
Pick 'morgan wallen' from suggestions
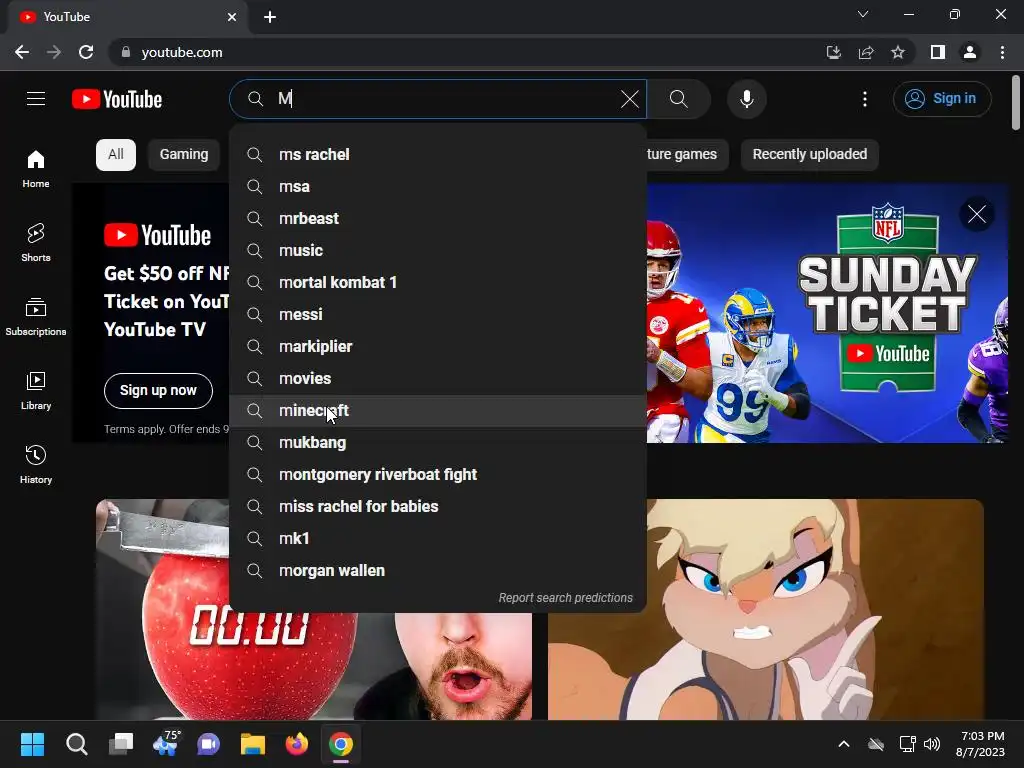pyautogui.click(x=438, y=571)
